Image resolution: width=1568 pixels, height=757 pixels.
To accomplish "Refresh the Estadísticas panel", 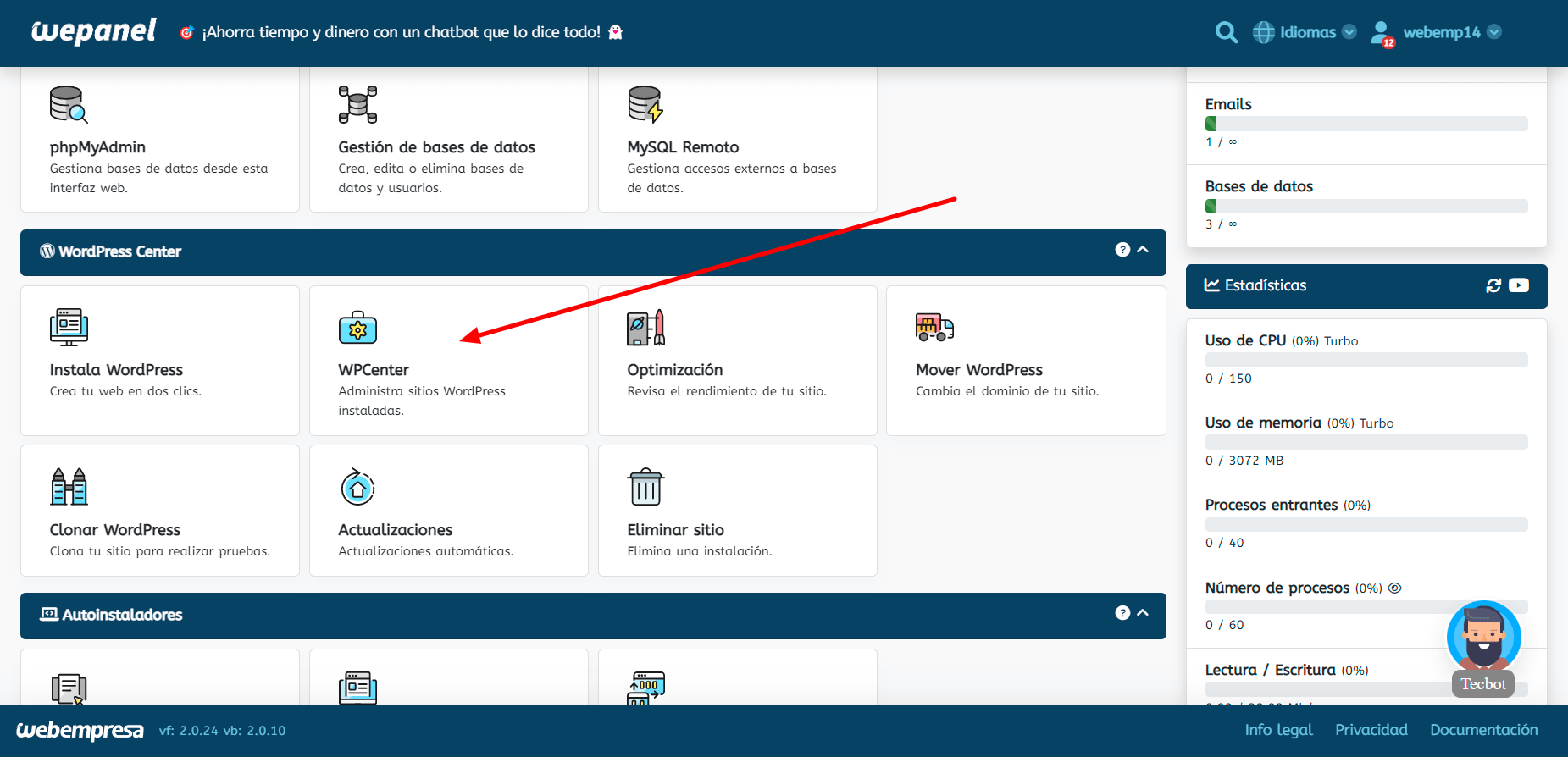I will 1493,285.
